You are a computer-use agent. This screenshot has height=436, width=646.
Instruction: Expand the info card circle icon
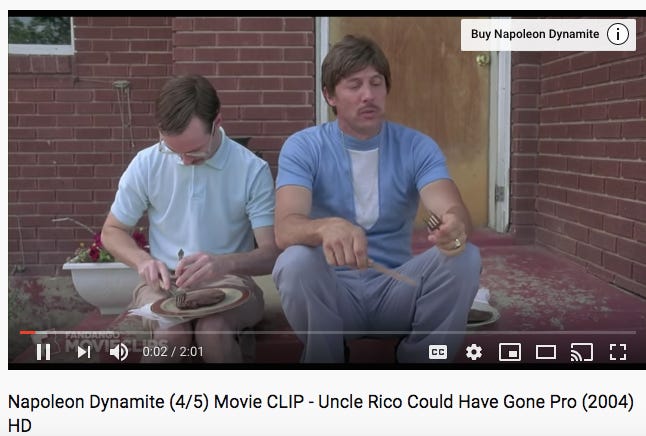pyautogui.click(x=618, y=34)
